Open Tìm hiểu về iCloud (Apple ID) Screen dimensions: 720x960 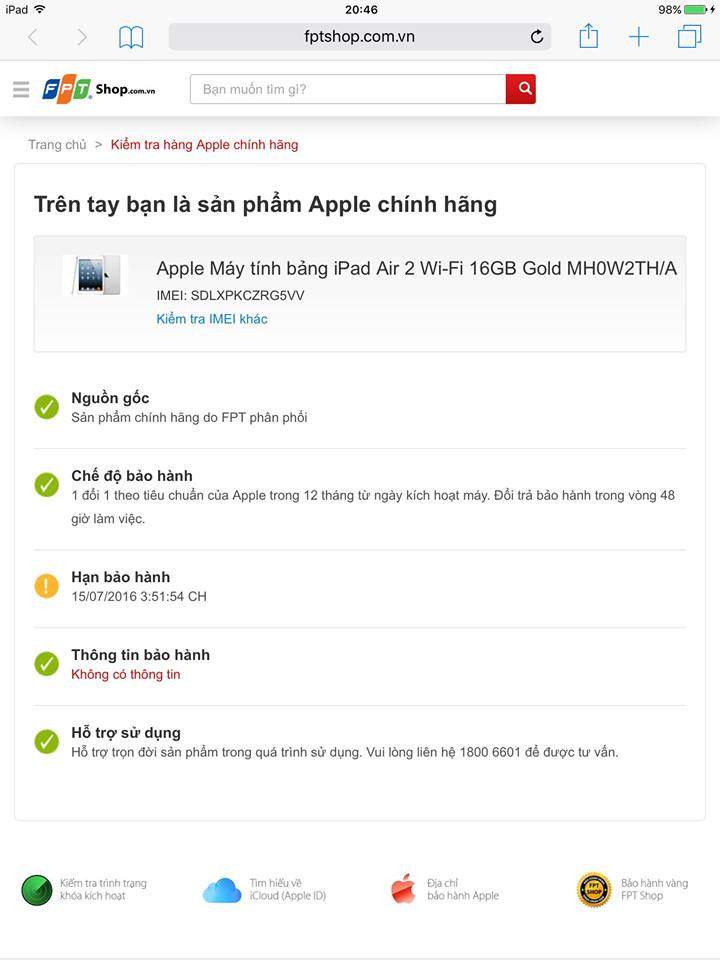[x=264, y=890]
